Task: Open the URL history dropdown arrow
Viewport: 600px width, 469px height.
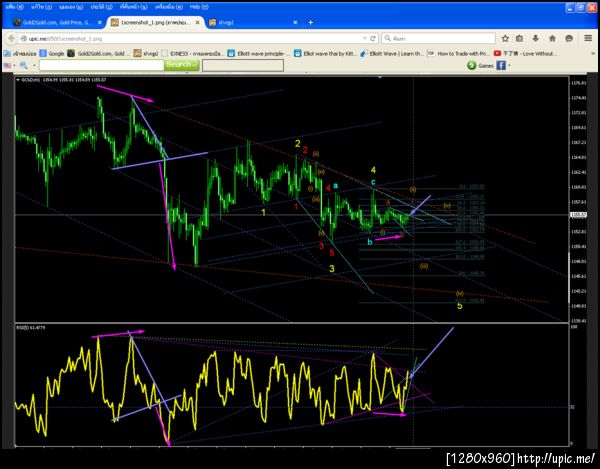Action: (x=364, y=38)
